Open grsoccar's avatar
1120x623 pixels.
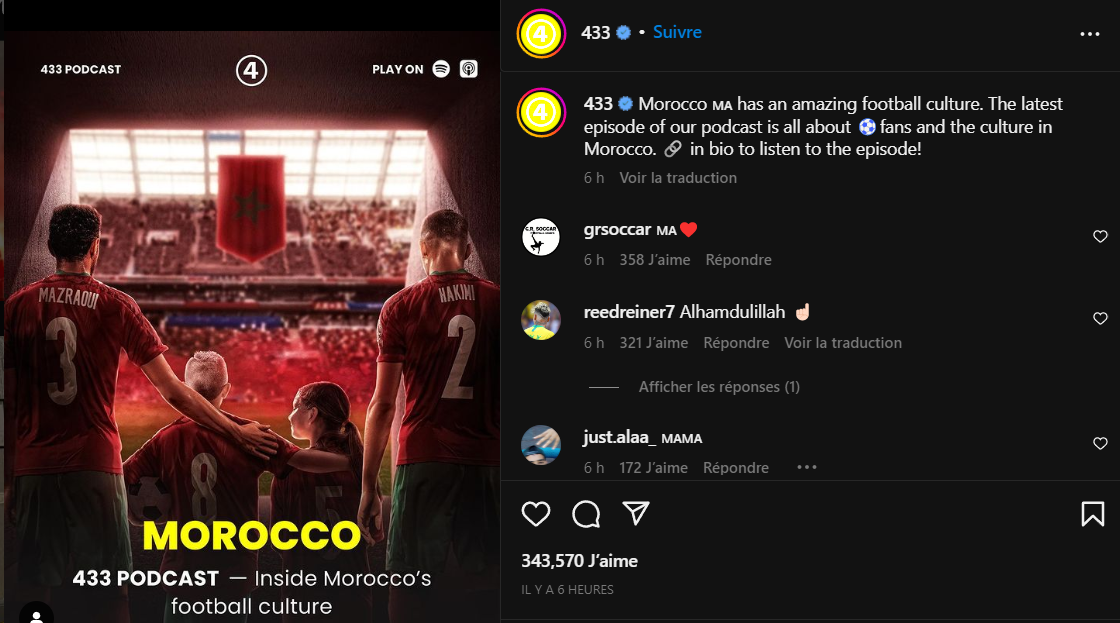541,236
